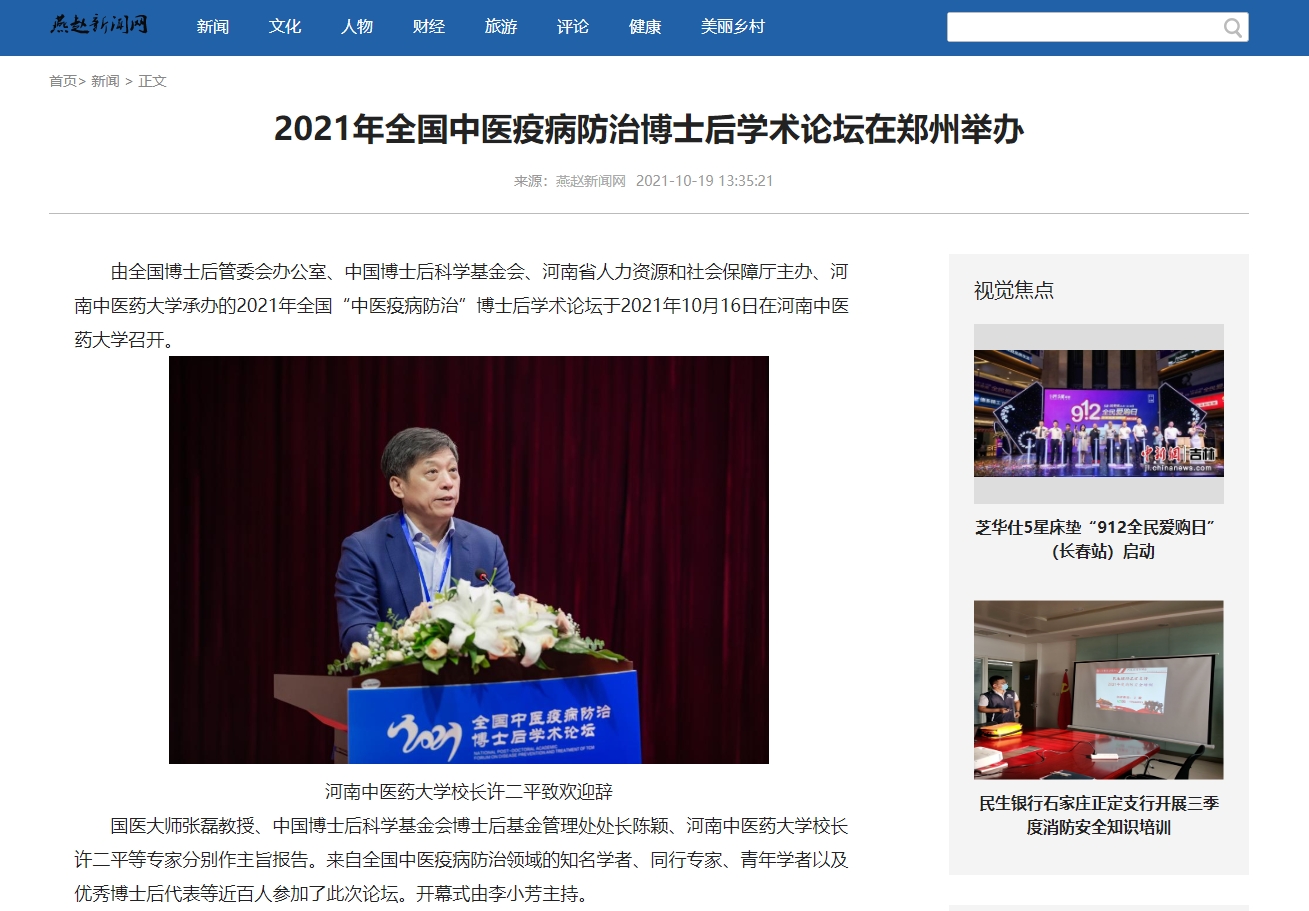Select 财经 in the top navigation
This screenshot has width=1309, height=911.
pos(429,27)
